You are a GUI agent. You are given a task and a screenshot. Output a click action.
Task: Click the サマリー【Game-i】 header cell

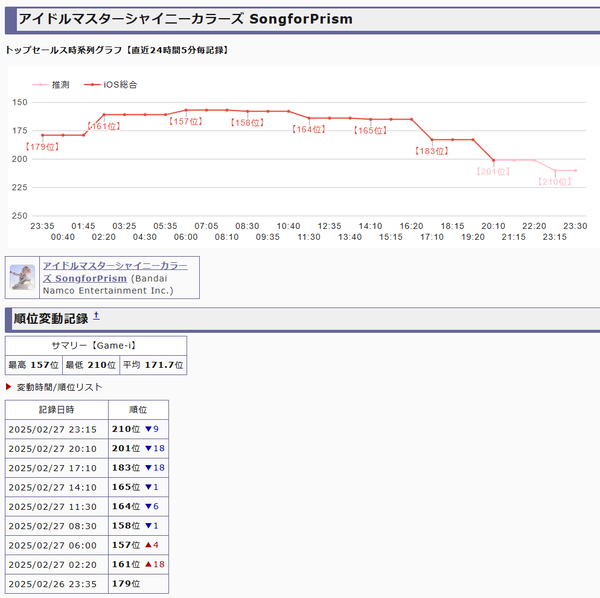click(96, 346)
